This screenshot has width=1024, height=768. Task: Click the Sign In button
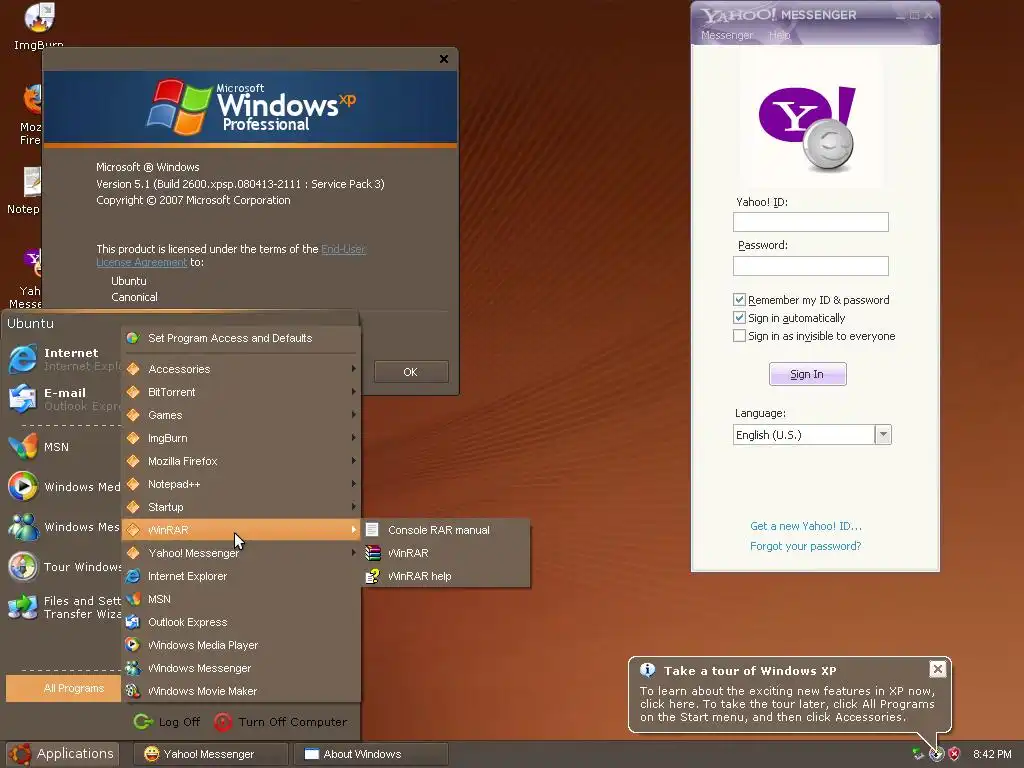tap(807, 374)
